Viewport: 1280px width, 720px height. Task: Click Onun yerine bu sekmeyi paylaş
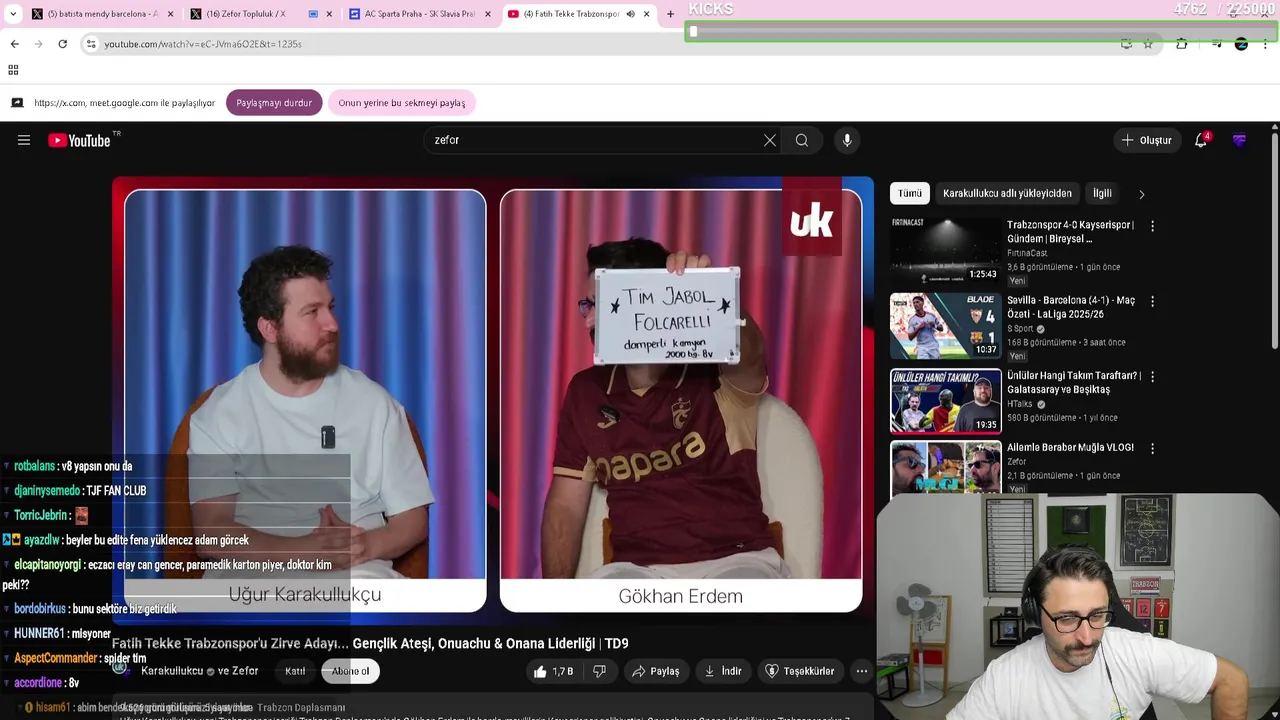(x=401, y=103)
